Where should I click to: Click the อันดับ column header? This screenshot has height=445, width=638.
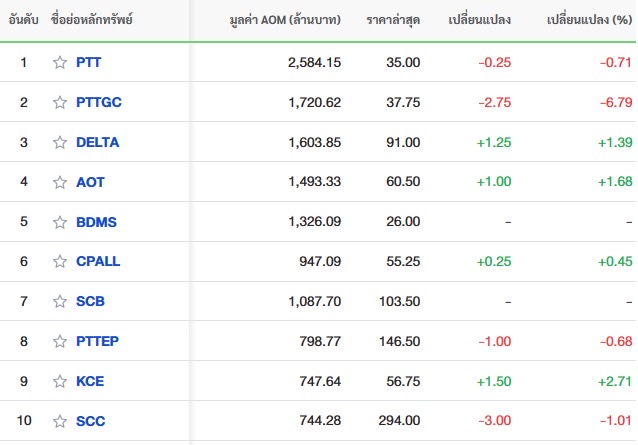coord(24,20)
